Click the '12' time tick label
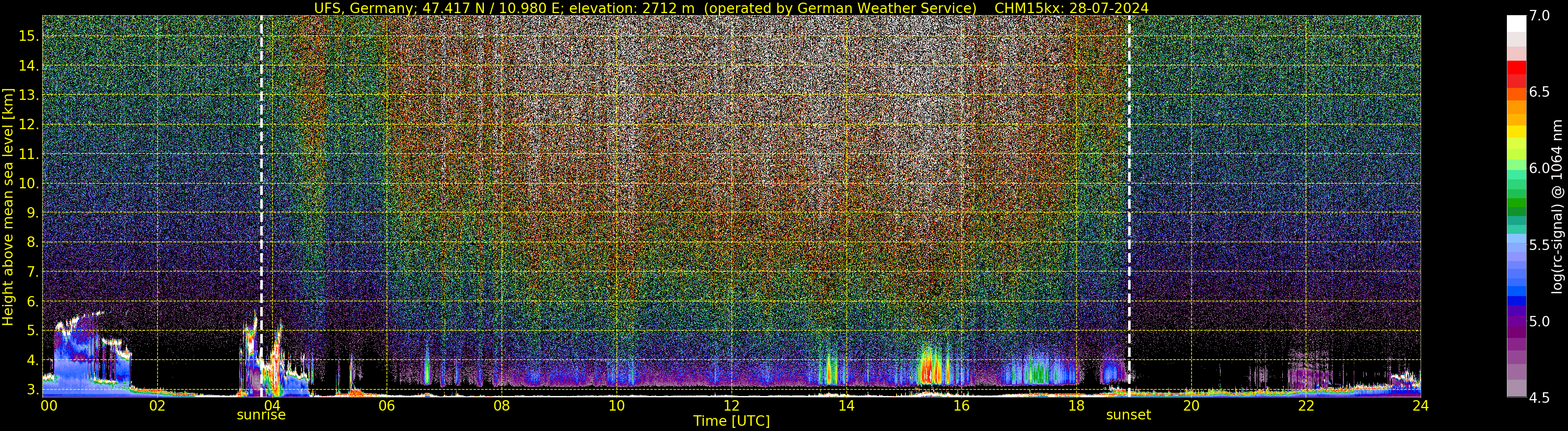Image resolution: width=1568 pixels, height=431 pixels. tap(731, 405)
